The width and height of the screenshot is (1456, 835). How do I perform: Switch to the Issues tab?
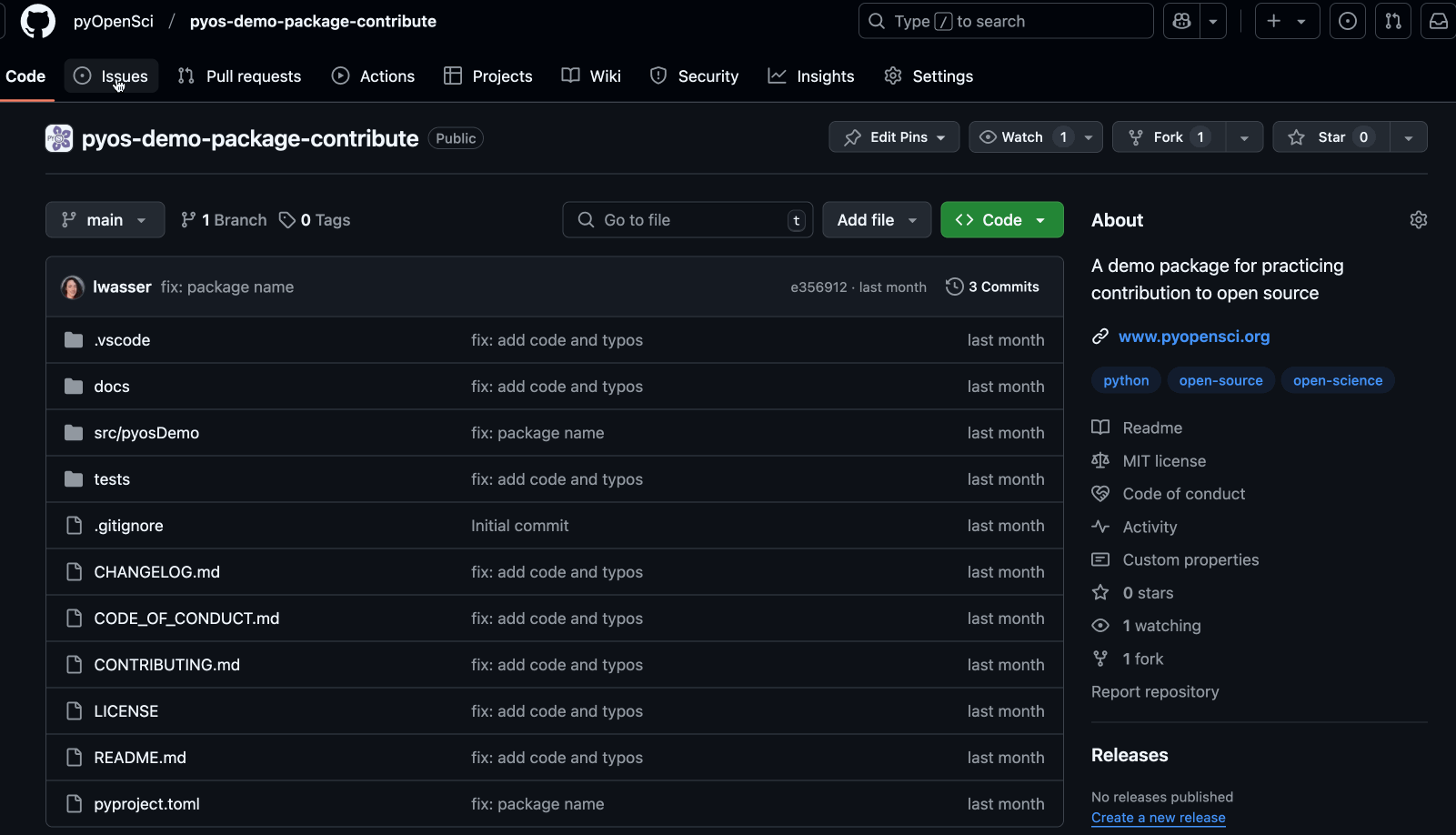pyautogui.click(x=111, y=76)
